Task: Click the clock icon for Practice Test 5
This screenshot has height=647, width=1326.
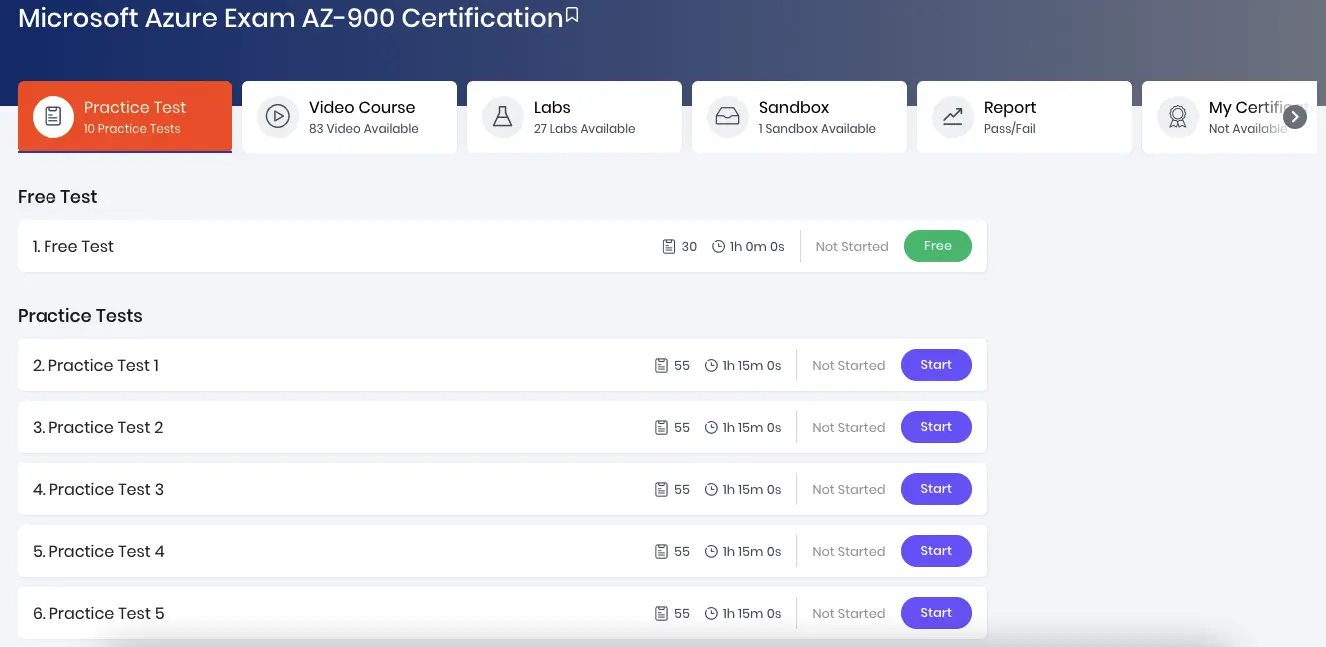Action: pos(711,613)
